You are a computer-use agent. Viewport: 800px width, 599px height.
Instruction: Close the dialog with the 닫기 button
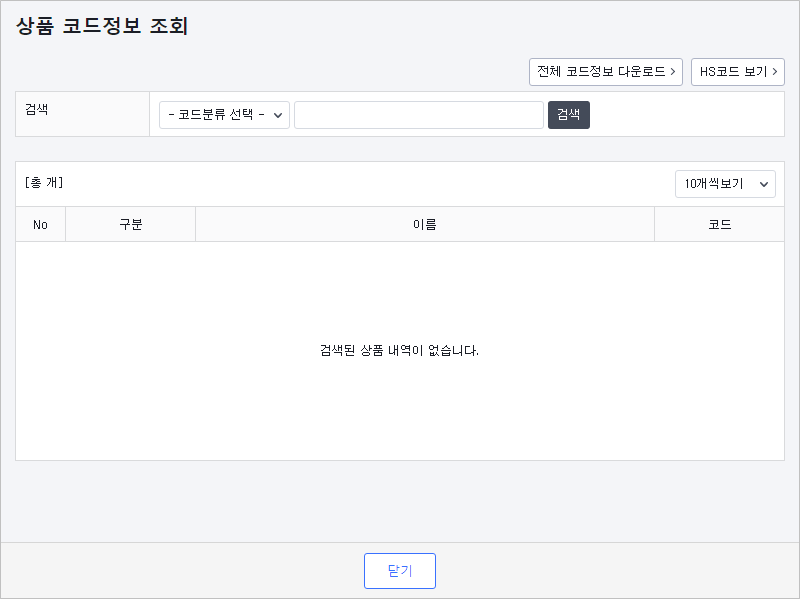400,571
